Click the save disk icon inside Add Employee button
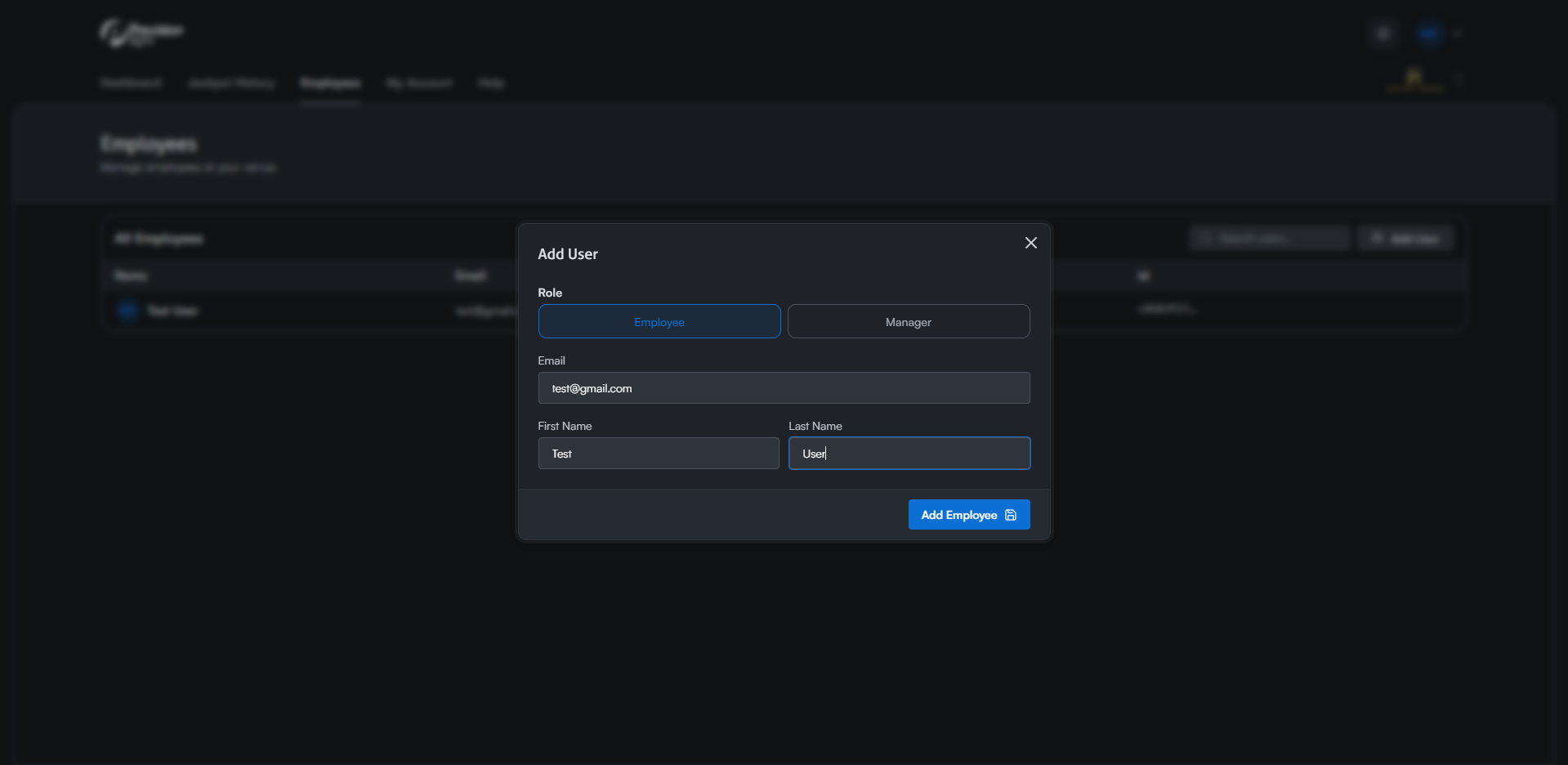Screen dimensions: 1568x765 [x=1012, y=514]
